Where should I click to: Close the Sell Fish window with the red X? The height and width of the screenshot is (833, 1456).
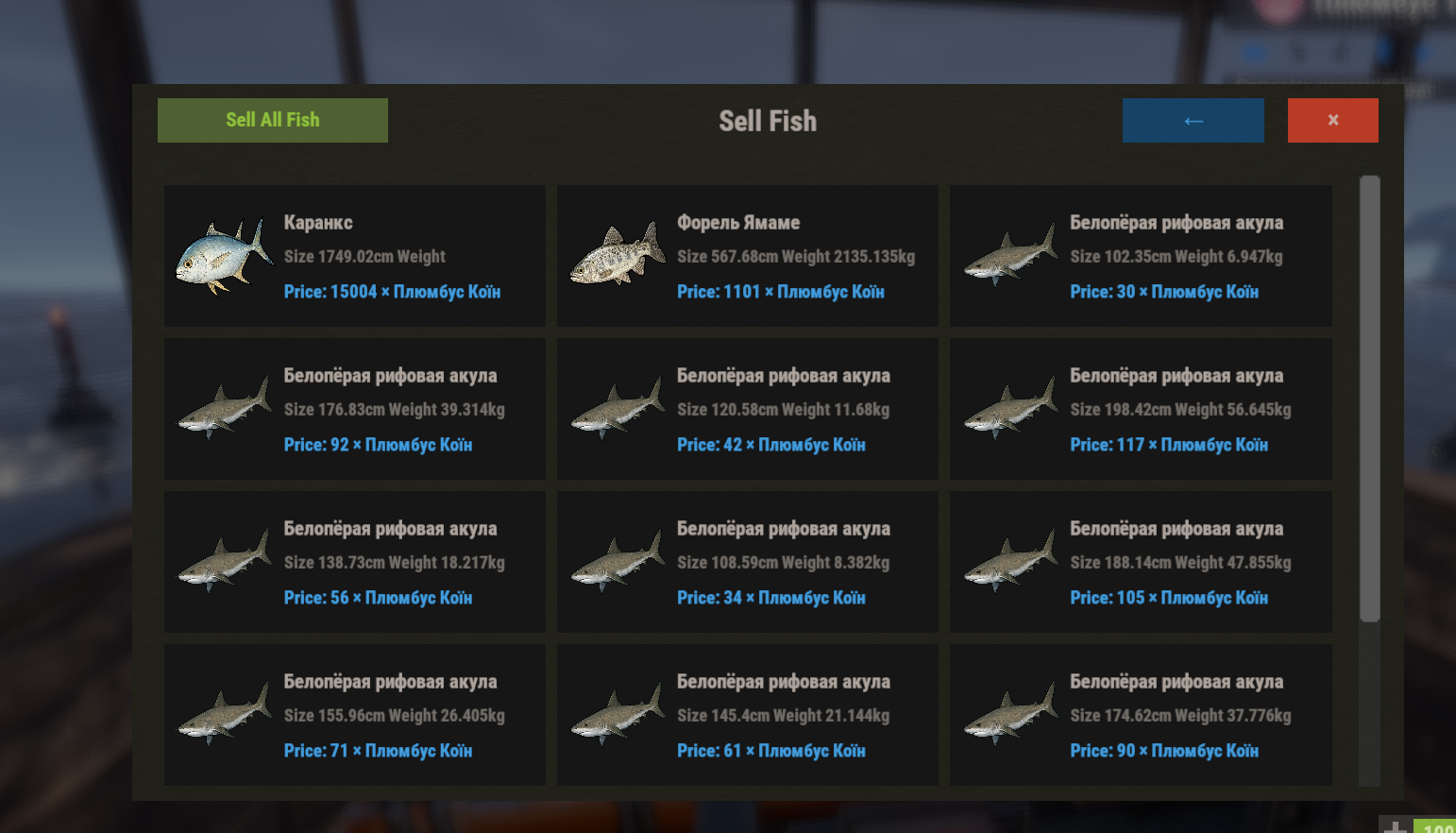[1332, 120]
